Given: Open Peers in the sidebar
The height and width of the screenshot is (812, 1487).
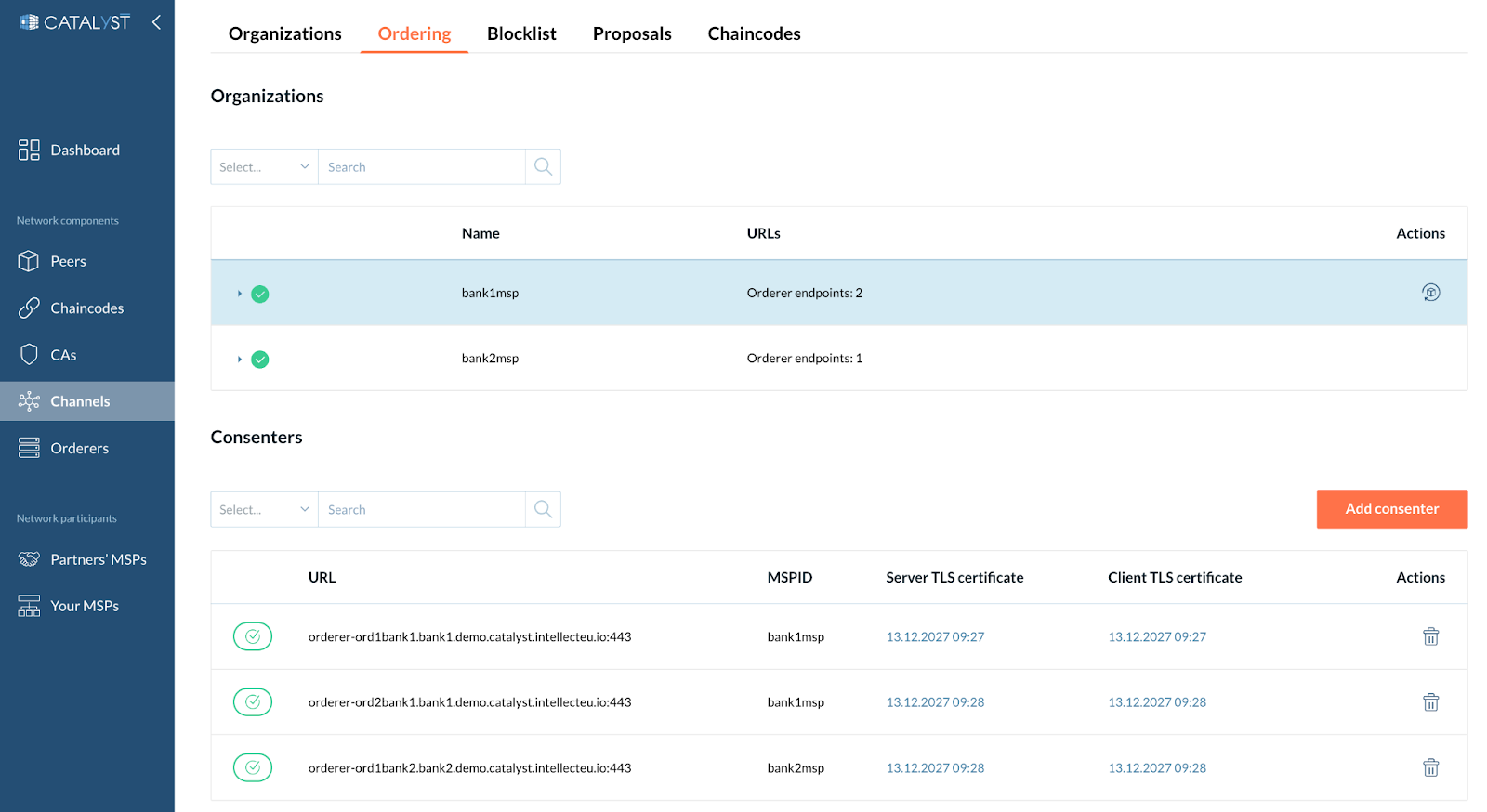Looking at the screenshot, I should [68, 262].
